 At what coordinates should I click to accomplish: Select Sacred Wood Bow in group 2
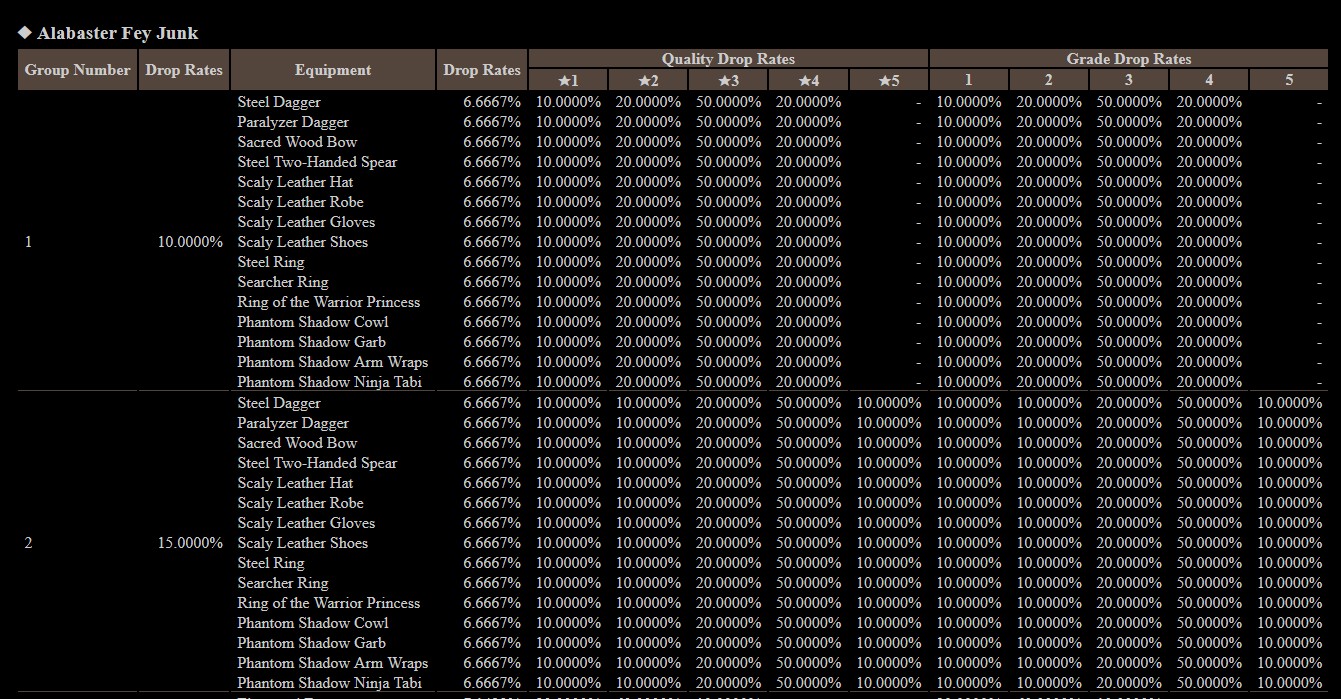point(297,443)
